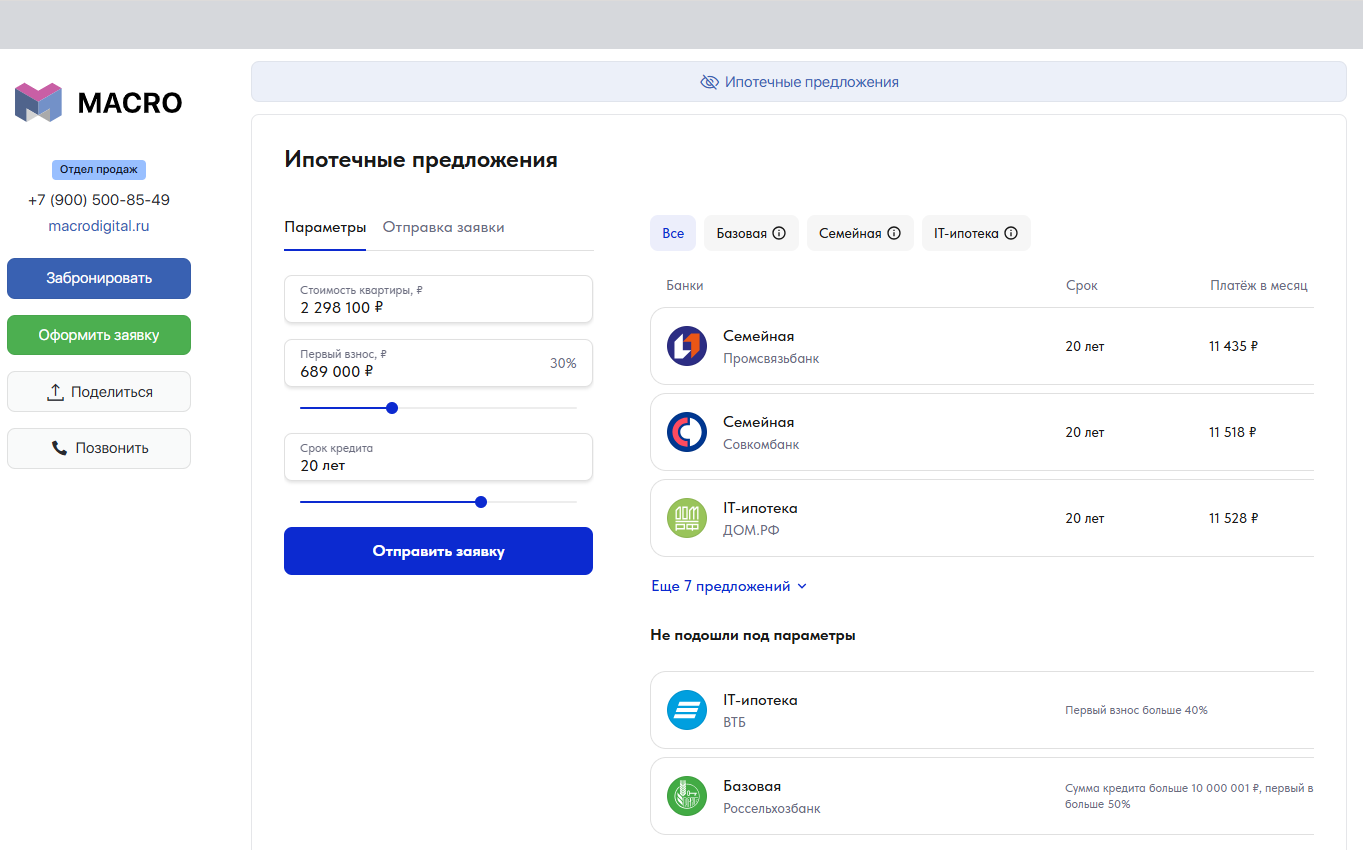Image resolution: width=1363 pixels, height=850 pixels.
Task: Click the Sovcombank logo icon
Action: [687, 432]
